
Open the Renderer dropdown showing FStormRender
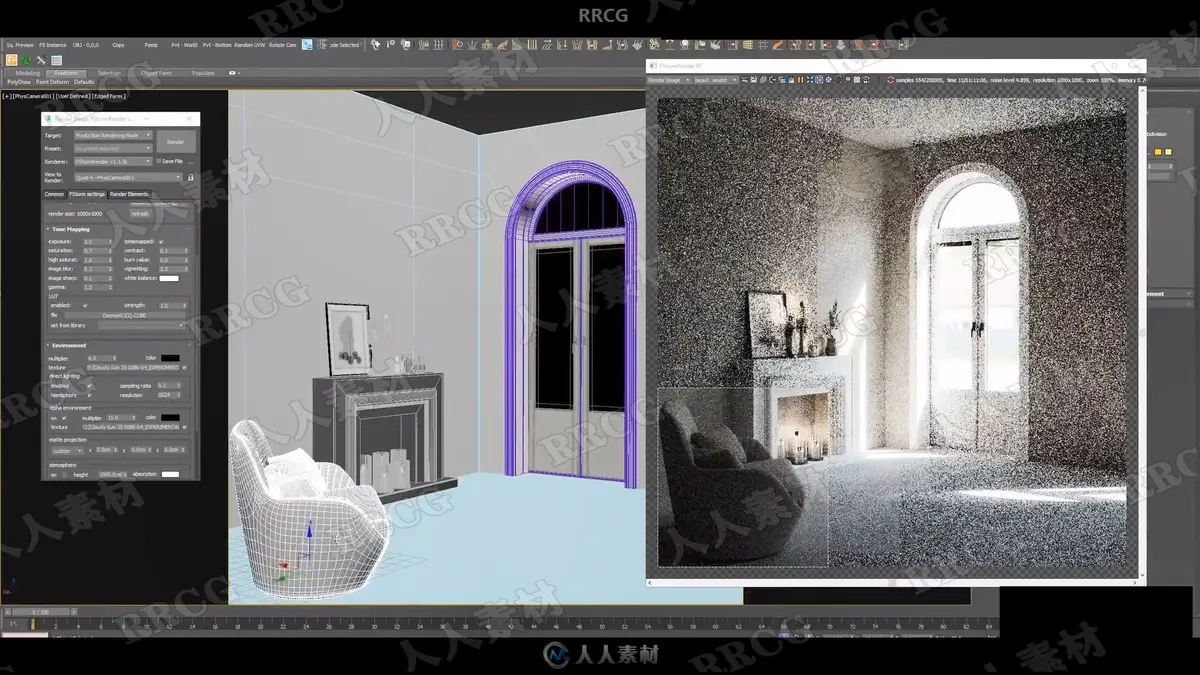point(113,161)
